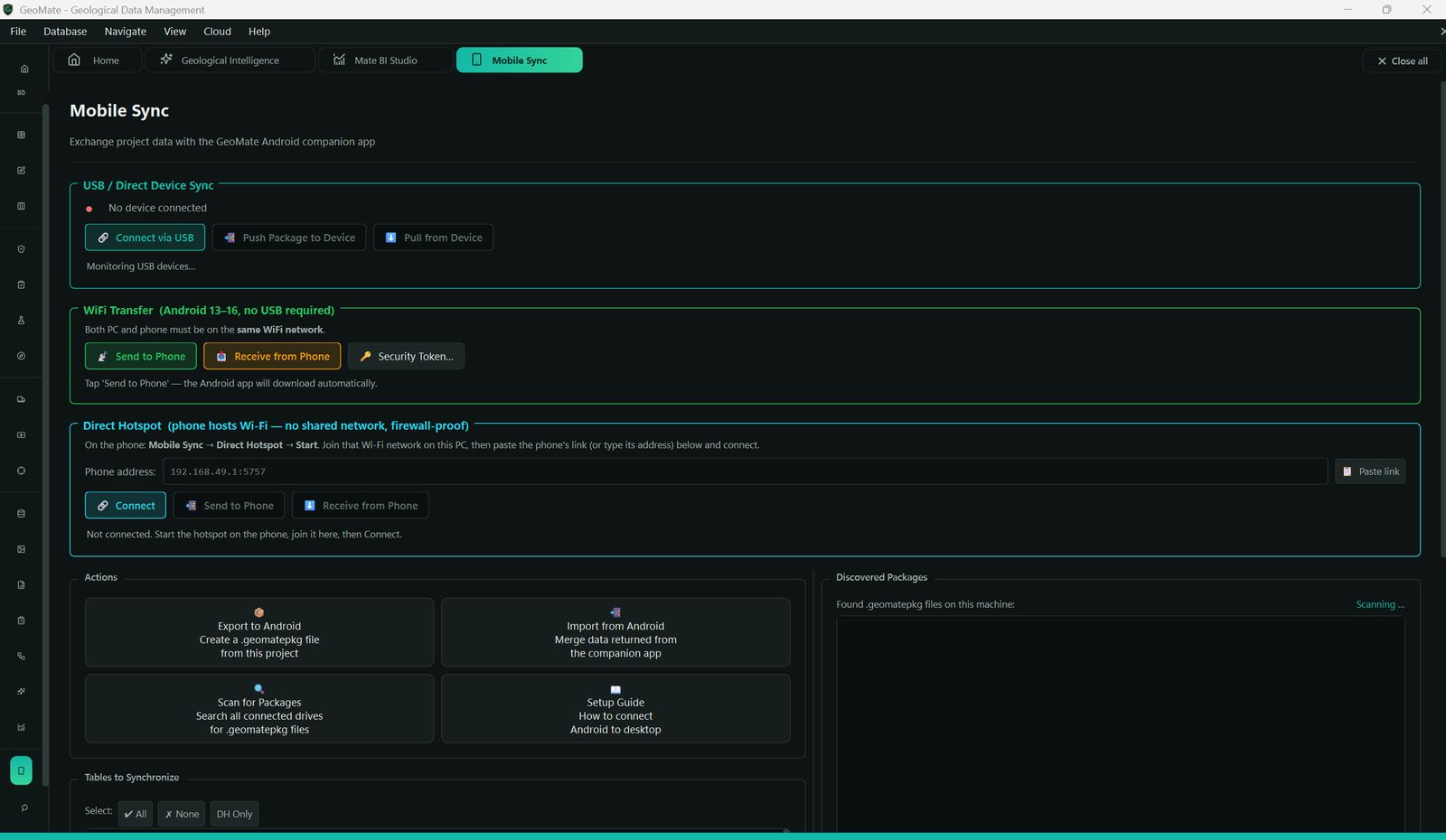Click the Direct Hotspot Connect button

tap(126, 506)
